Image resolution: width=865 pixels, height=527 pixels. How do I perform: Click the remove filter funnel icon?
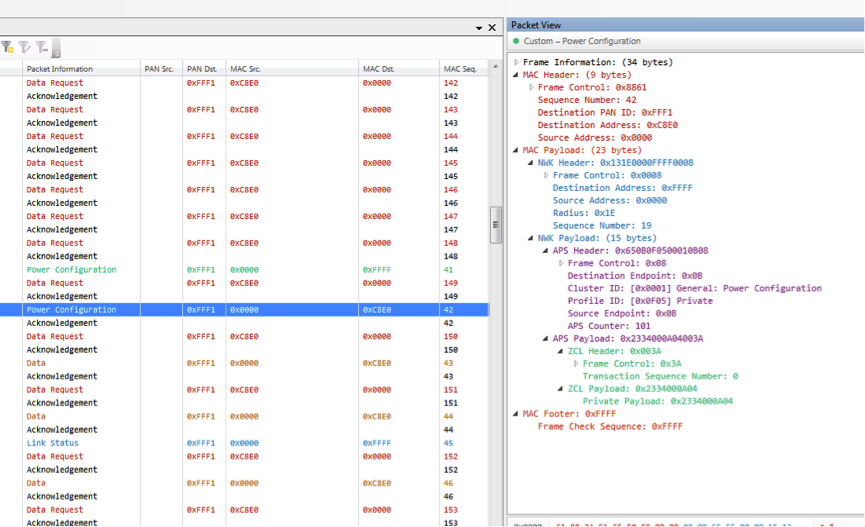[41, 47]
